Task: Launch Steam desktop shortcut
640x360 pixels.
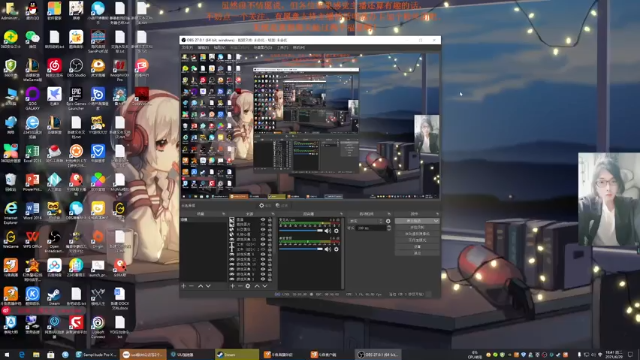Action: pyautogui.click(x=54, y=297)
